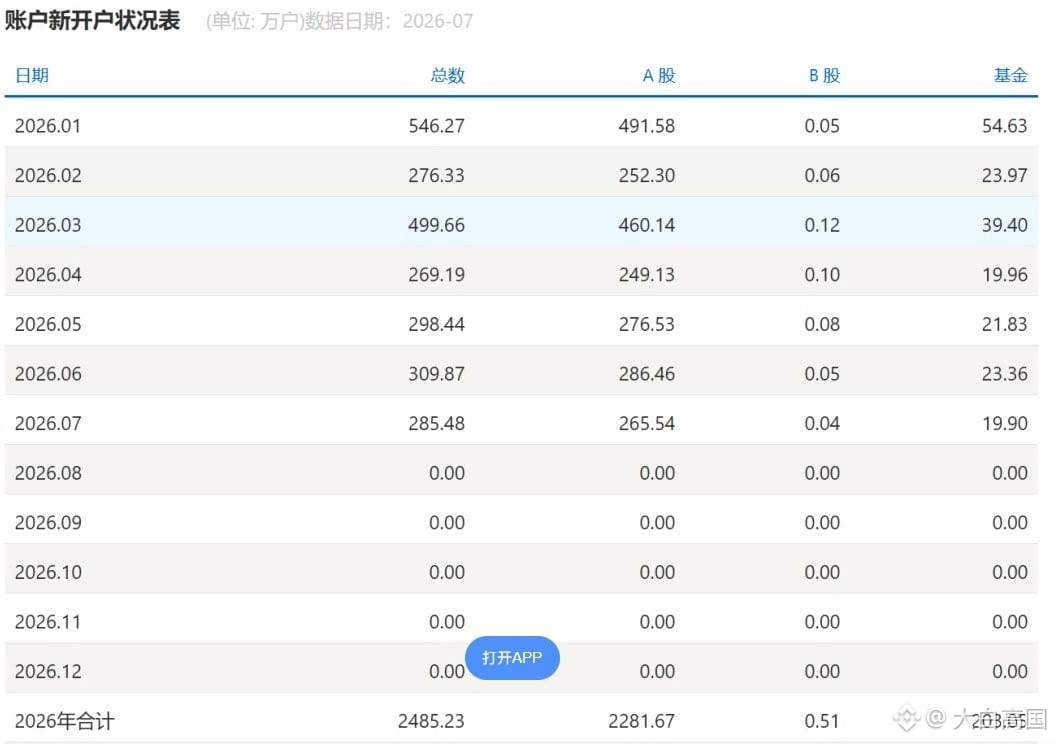The height and width of the screenshot is (744, 1055).
Task: Click A股 value 286.46
Action: (x=647, y=374)
